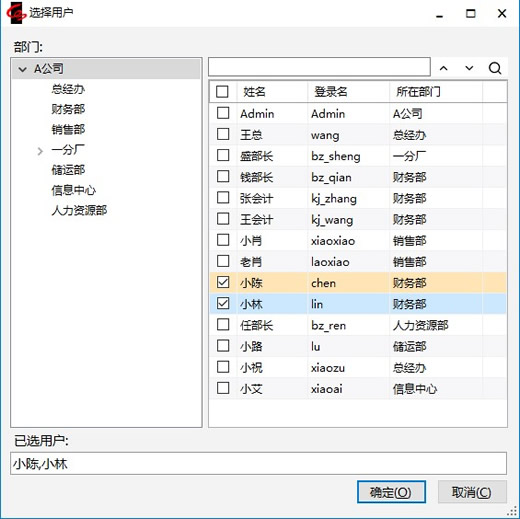Select 人力资源部 in the department tree

79,210
